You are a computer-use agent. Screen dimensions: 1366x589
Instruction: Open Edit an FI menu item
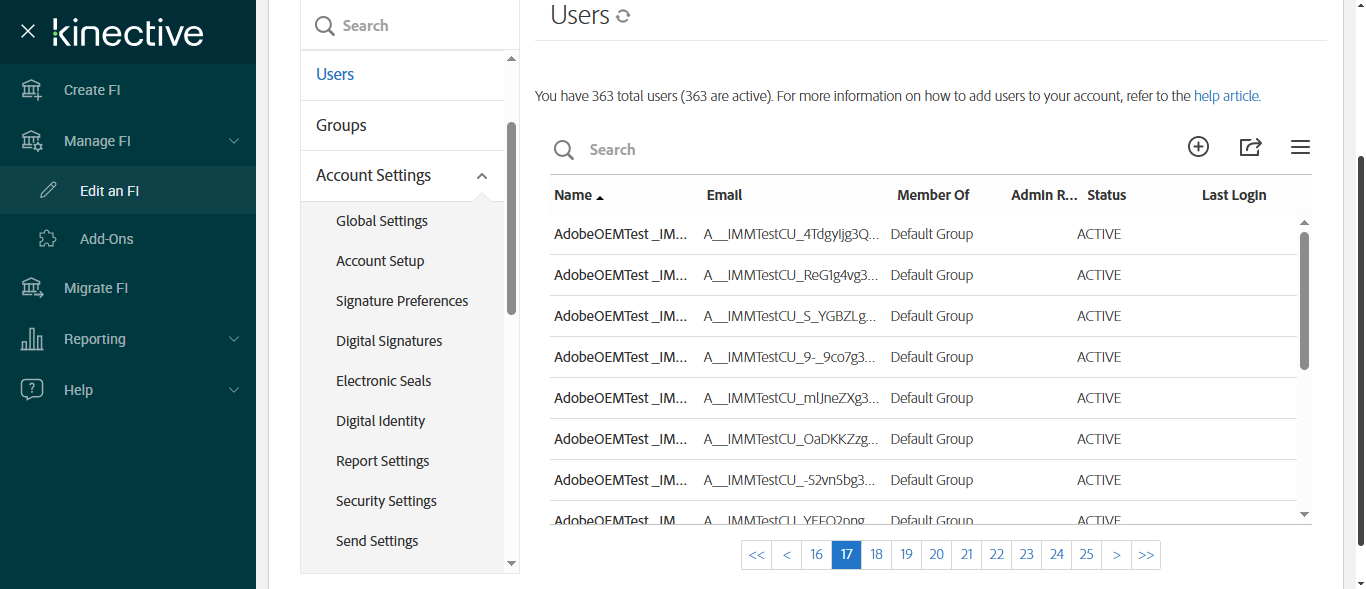pos(109,191)
